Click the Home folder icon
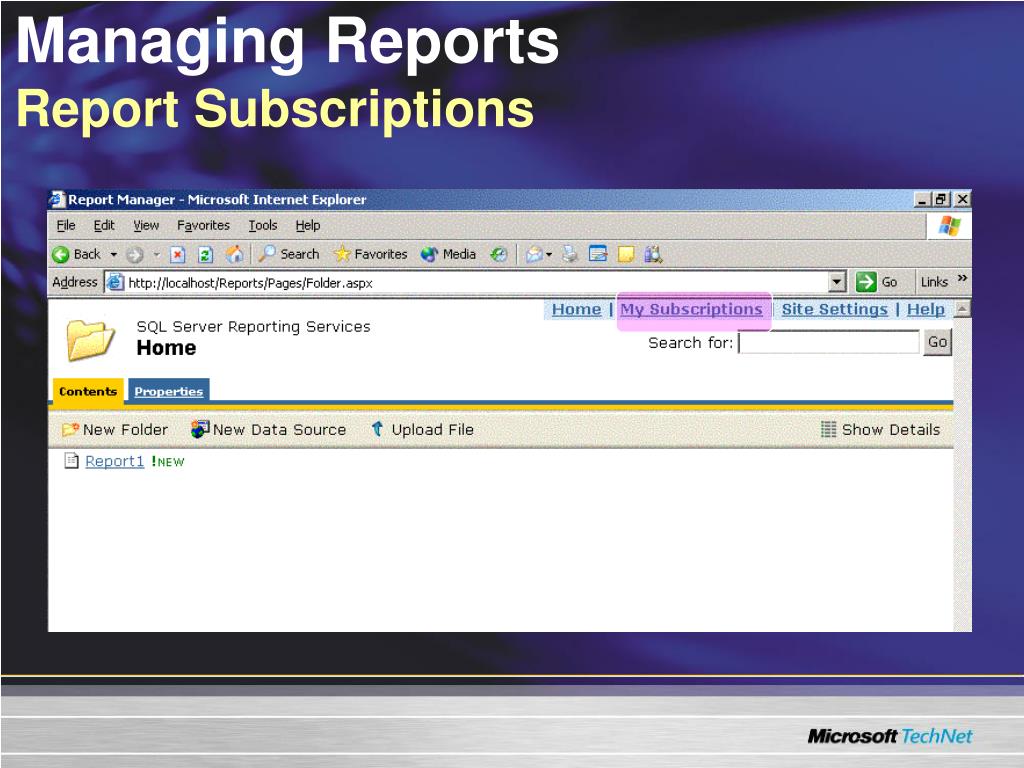This screenshot has width=1024, height=768. [x=90, y=340]
